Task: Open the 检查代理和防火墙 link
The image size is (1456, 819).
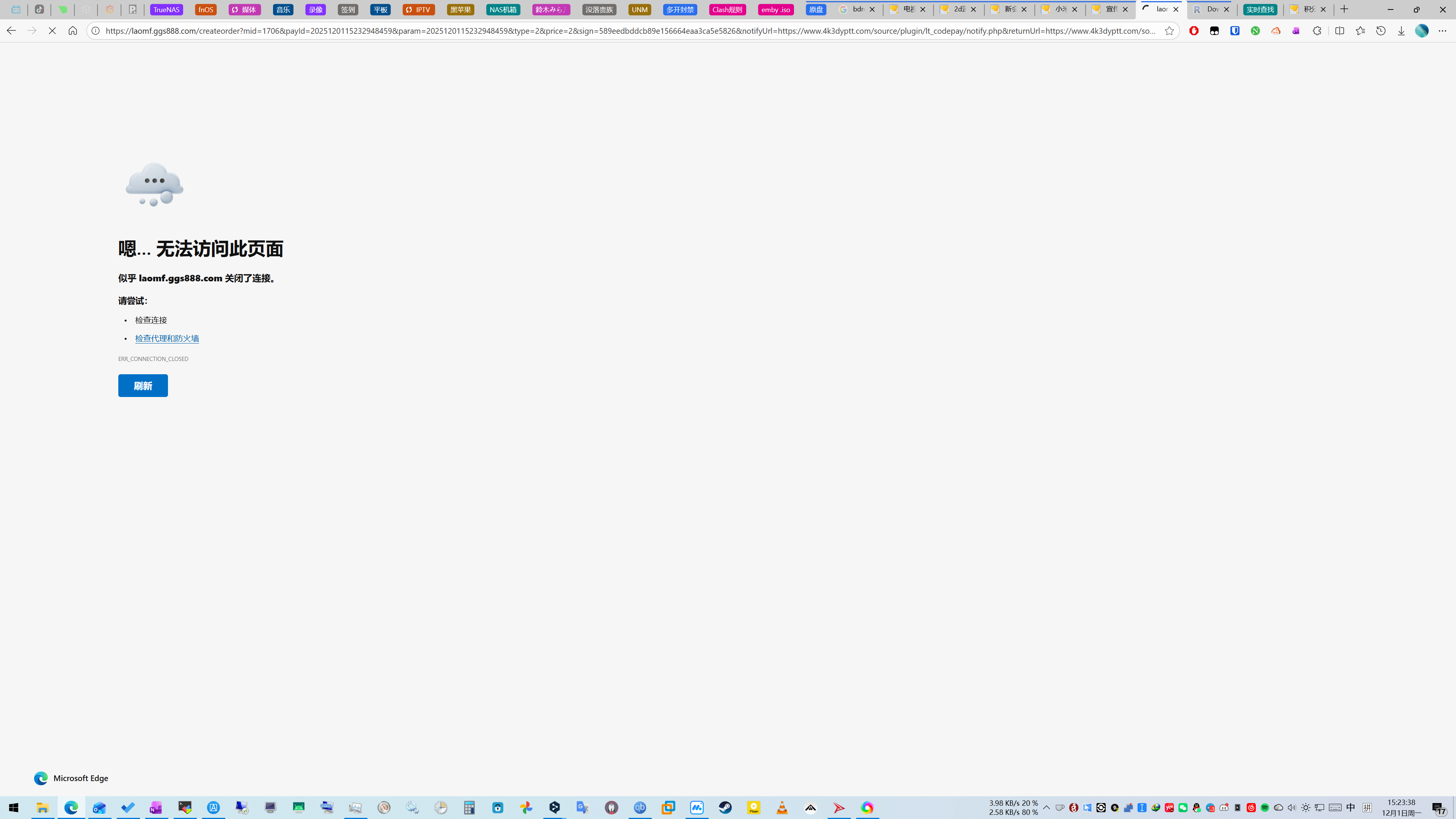Action: click(167, 339)
